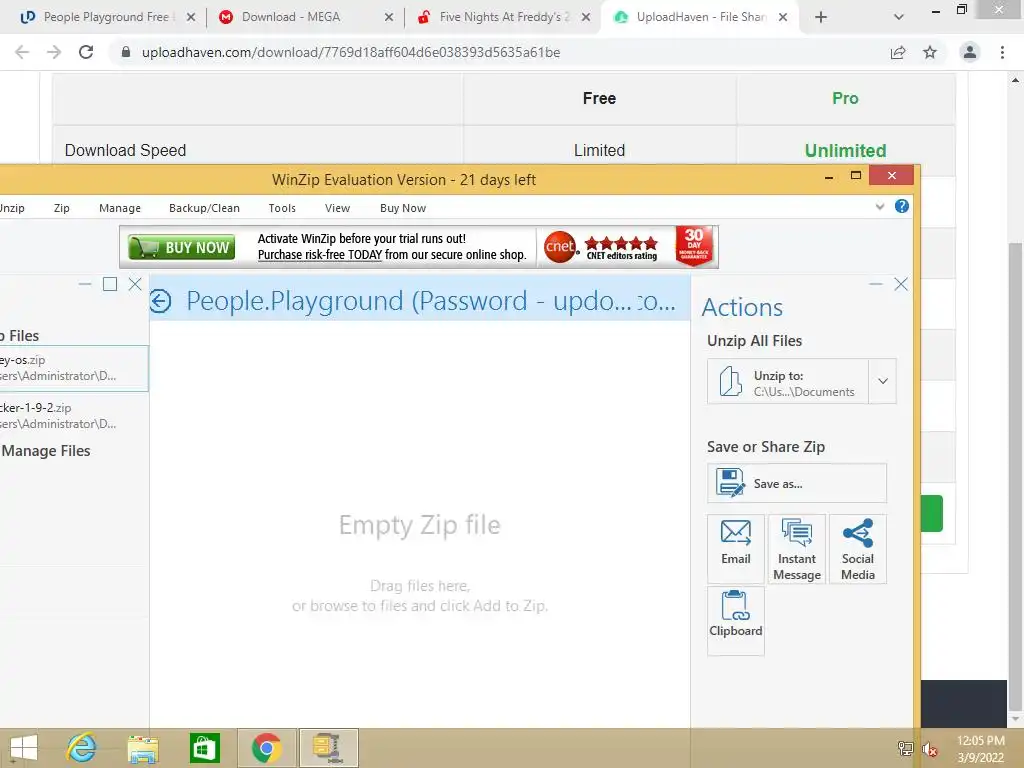Minimize the Actions pane
Viewport: 1024px width, 768px height.
tap(876, 284)
